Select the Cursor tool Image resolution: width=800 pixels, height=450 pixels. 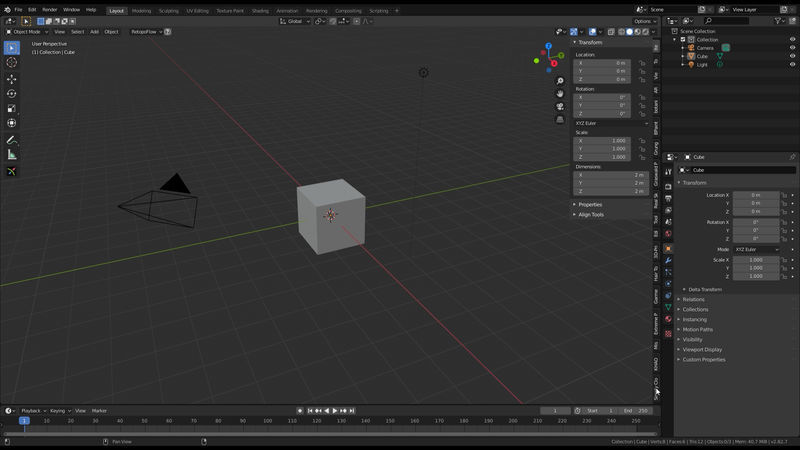[x=12, y=62]
